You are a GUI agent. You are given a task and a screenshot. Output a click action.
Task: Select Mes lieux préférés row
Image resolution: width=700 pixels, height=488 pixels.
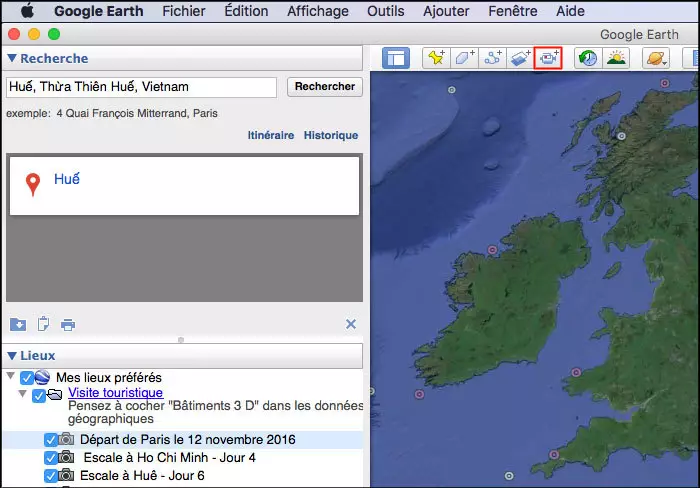tap(108, 377)
